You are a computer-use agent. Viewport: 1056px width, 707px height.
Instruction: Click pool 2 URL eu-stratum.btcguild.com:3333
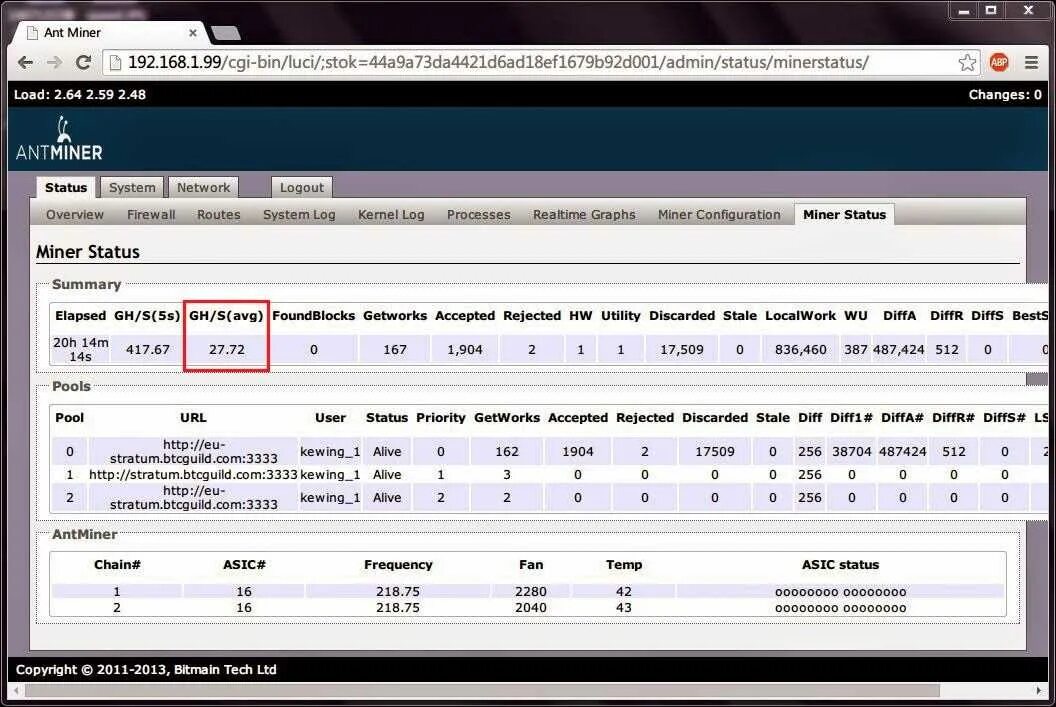(x=193, y=498)
